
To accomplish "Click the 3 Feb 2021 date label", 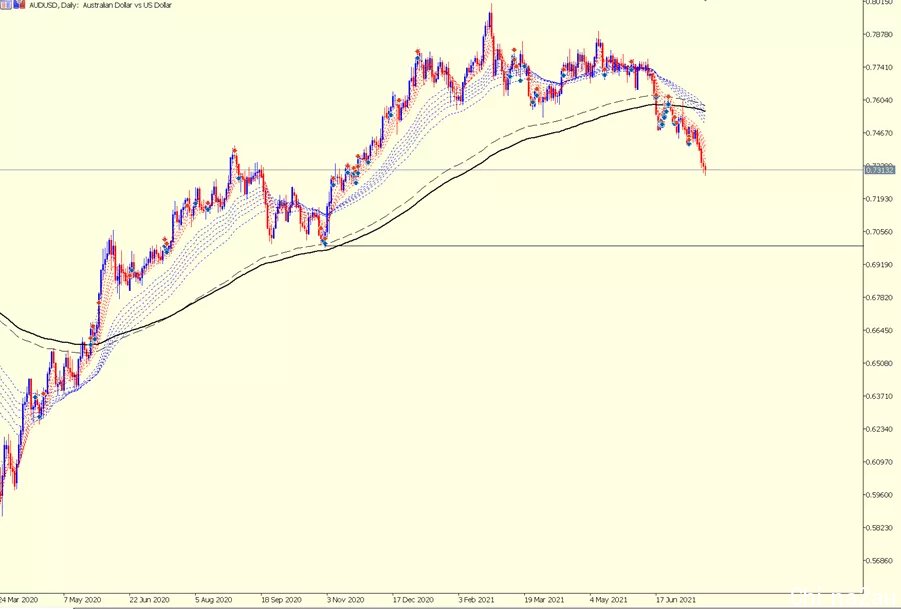I will coord(477,600).
